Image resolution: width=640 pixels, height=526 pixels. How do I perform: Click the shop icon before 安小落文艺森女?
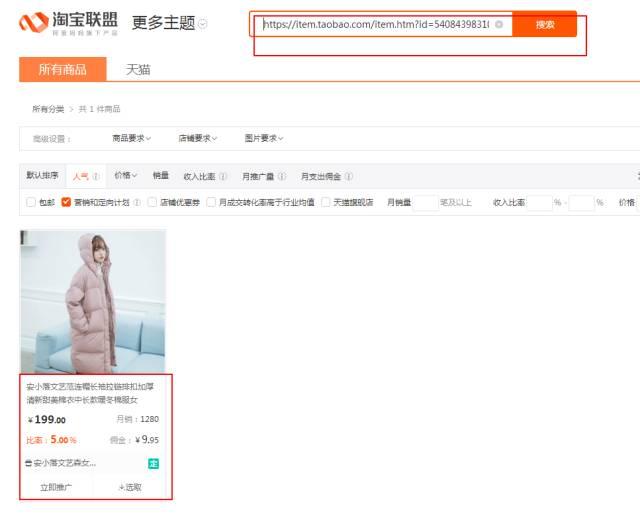pyautogui.click(x=29, y=463)
